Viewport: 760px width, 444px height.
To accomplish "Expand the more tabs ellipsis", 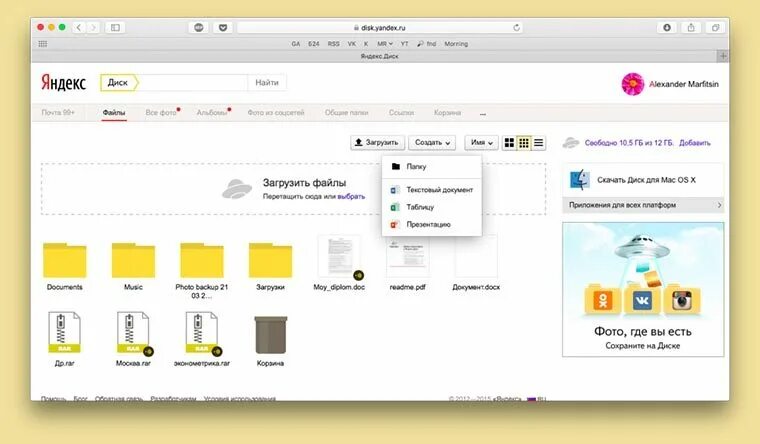I will coord(483,114).
